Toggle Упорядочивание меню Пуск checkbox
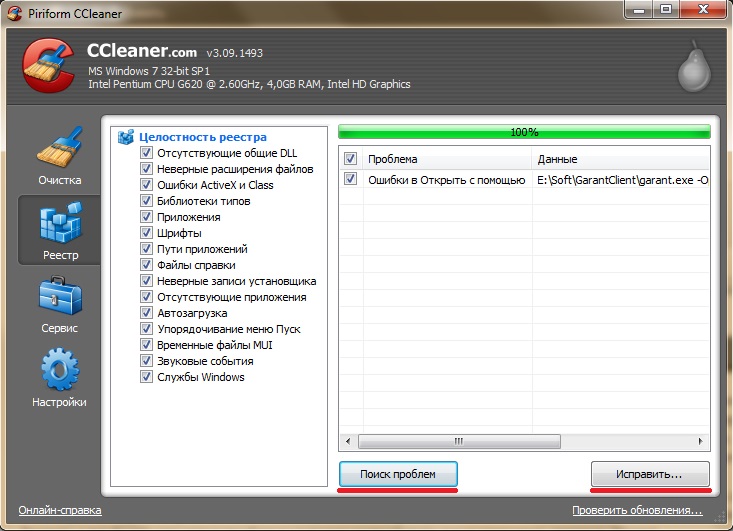Image resolution: width=733 pixels, height=531 pixels. coord(146,329)
